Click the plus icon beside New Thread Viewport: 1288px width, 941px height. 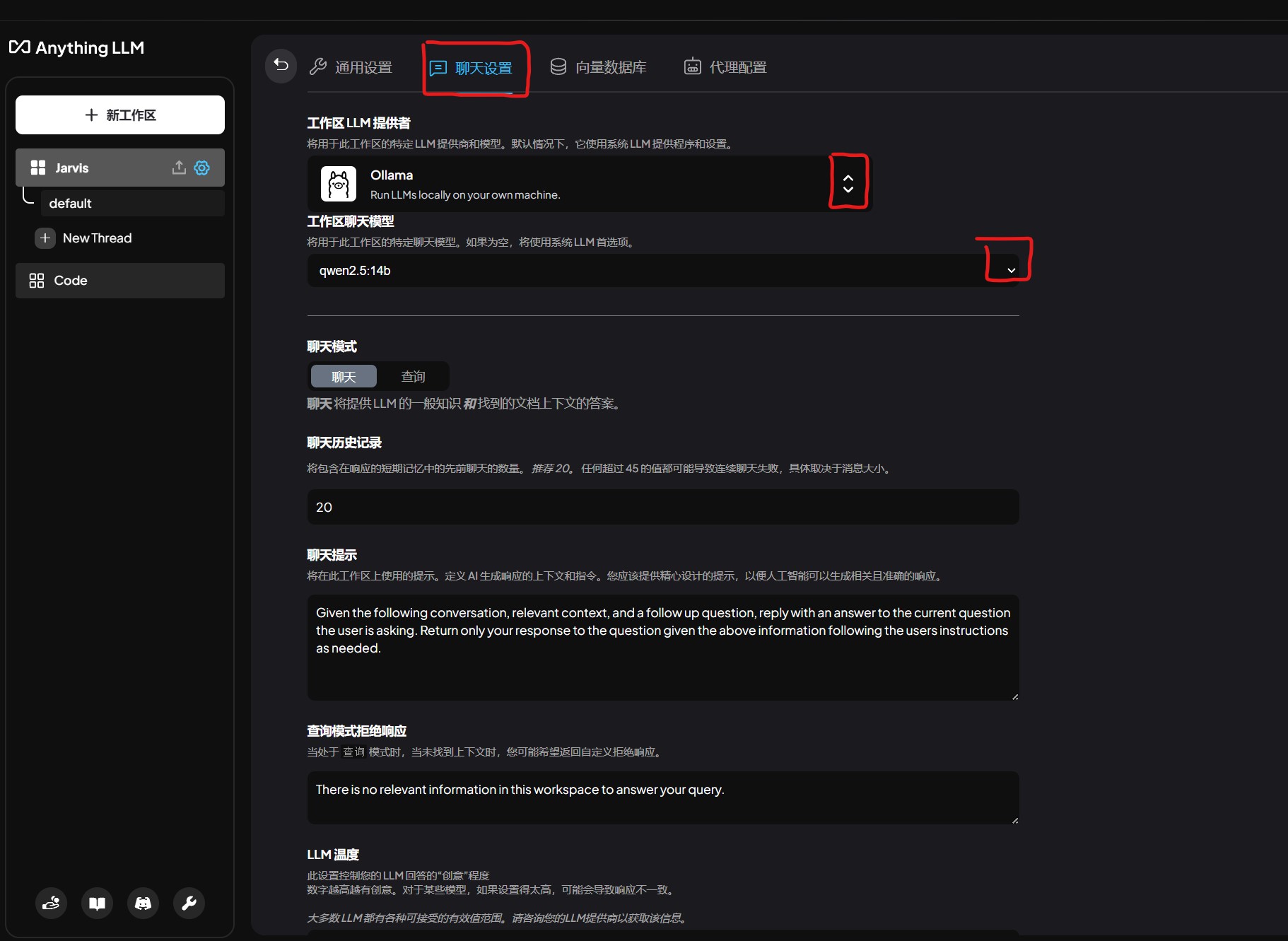point(45,238)
